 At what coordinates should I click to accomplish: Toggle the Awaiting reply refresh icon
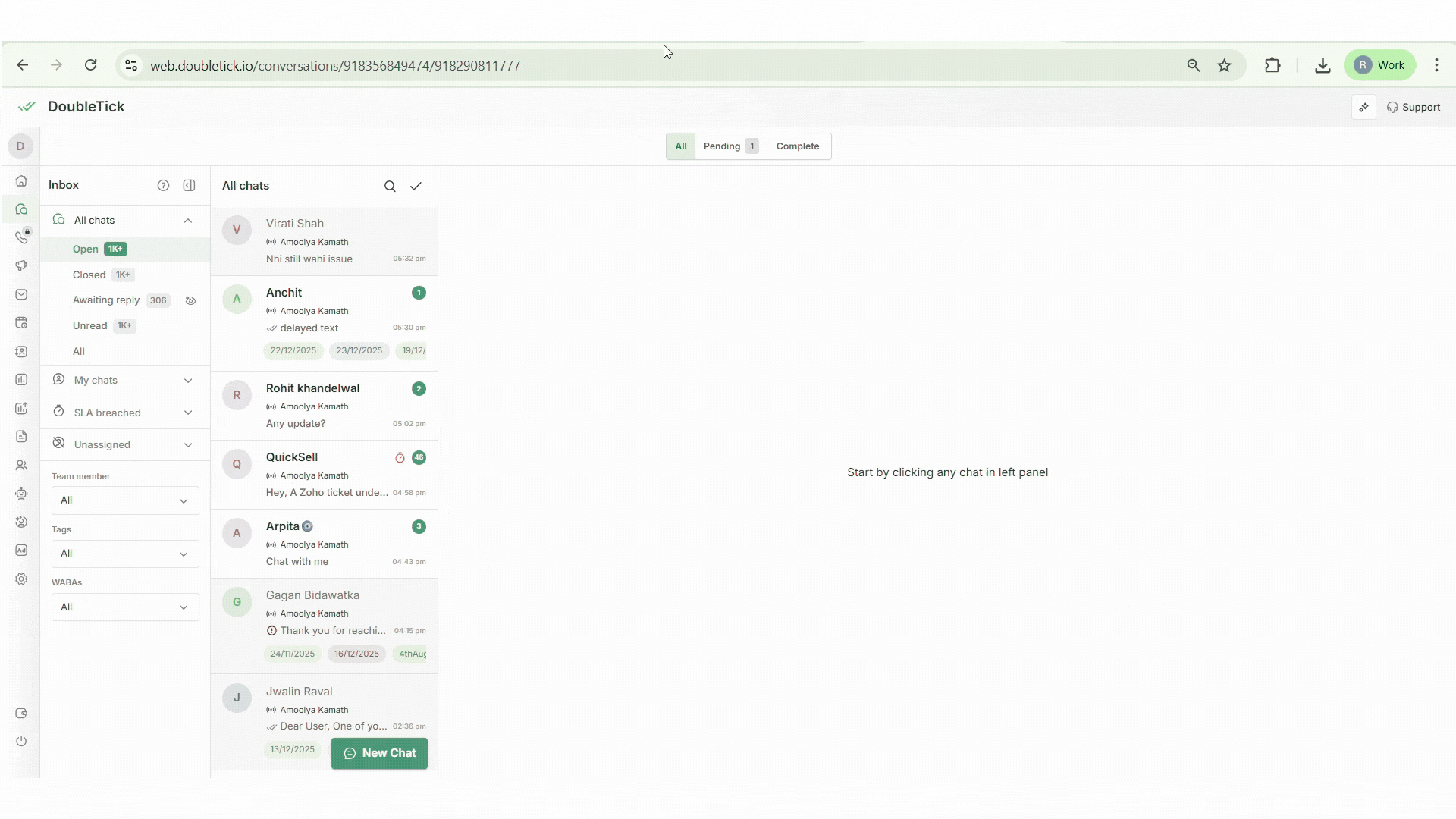(x=191, y=301)
